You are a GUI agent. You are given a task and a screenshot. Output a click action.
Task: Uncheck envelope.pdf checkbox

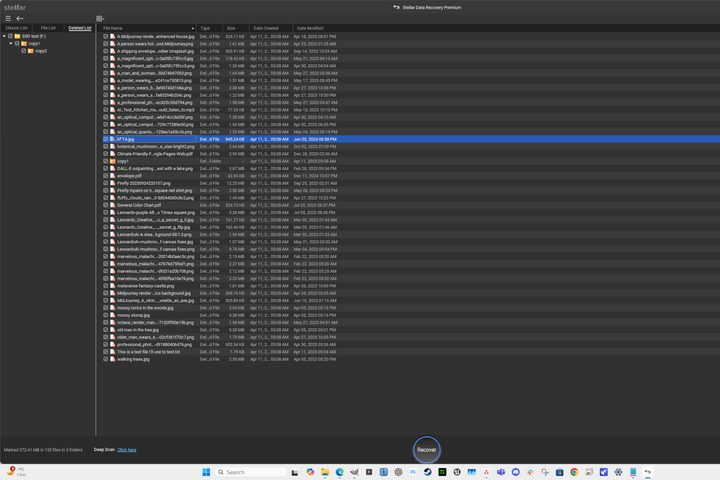pos(106,176)
